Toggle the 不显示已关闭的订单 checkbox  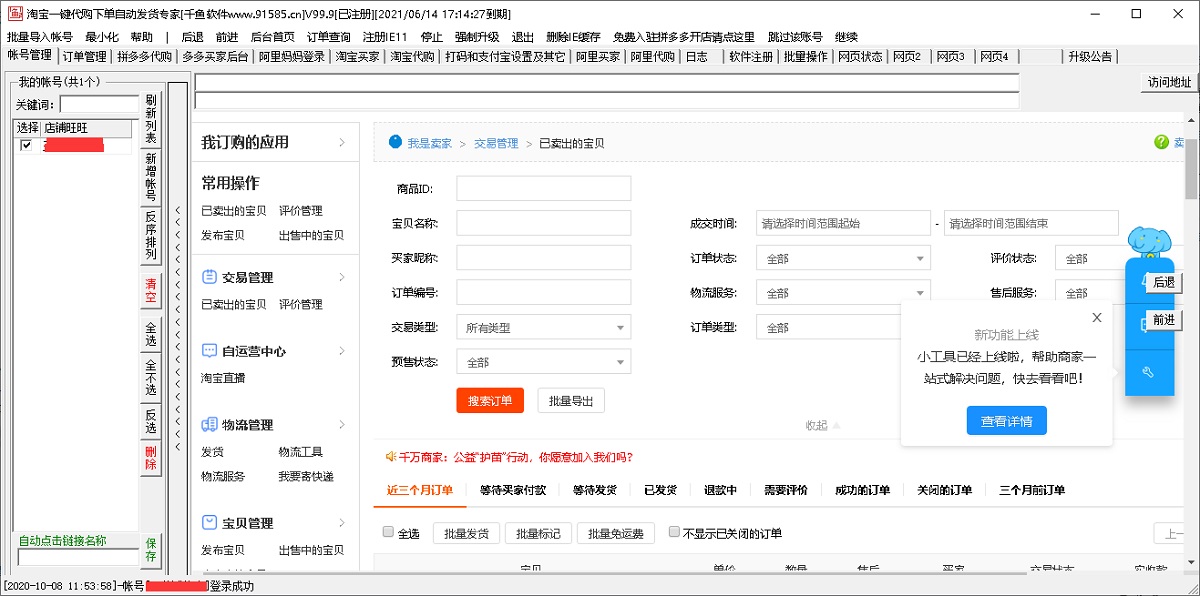[674, 532]
